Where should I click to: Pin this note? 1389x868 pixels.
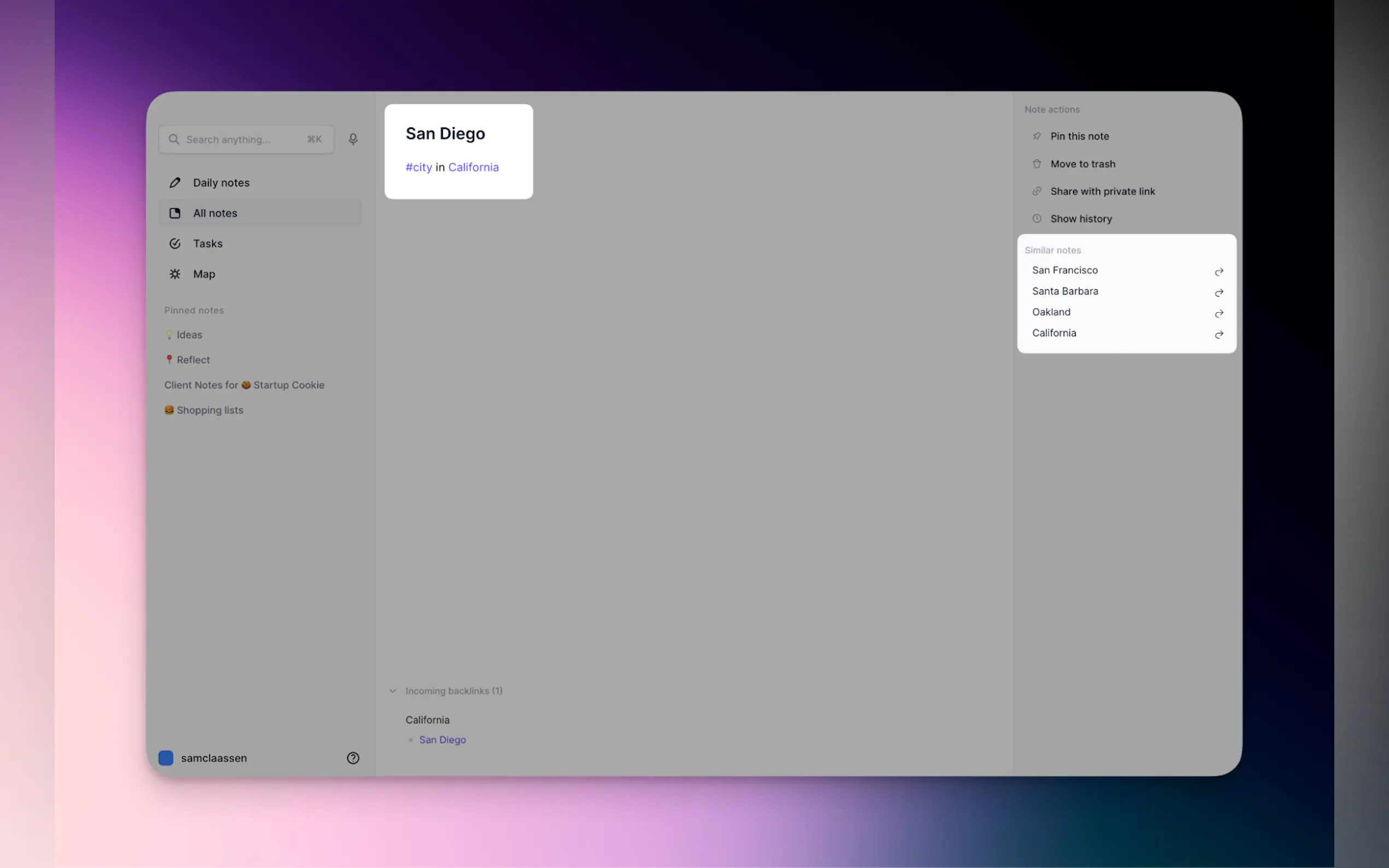(1079, 136)
